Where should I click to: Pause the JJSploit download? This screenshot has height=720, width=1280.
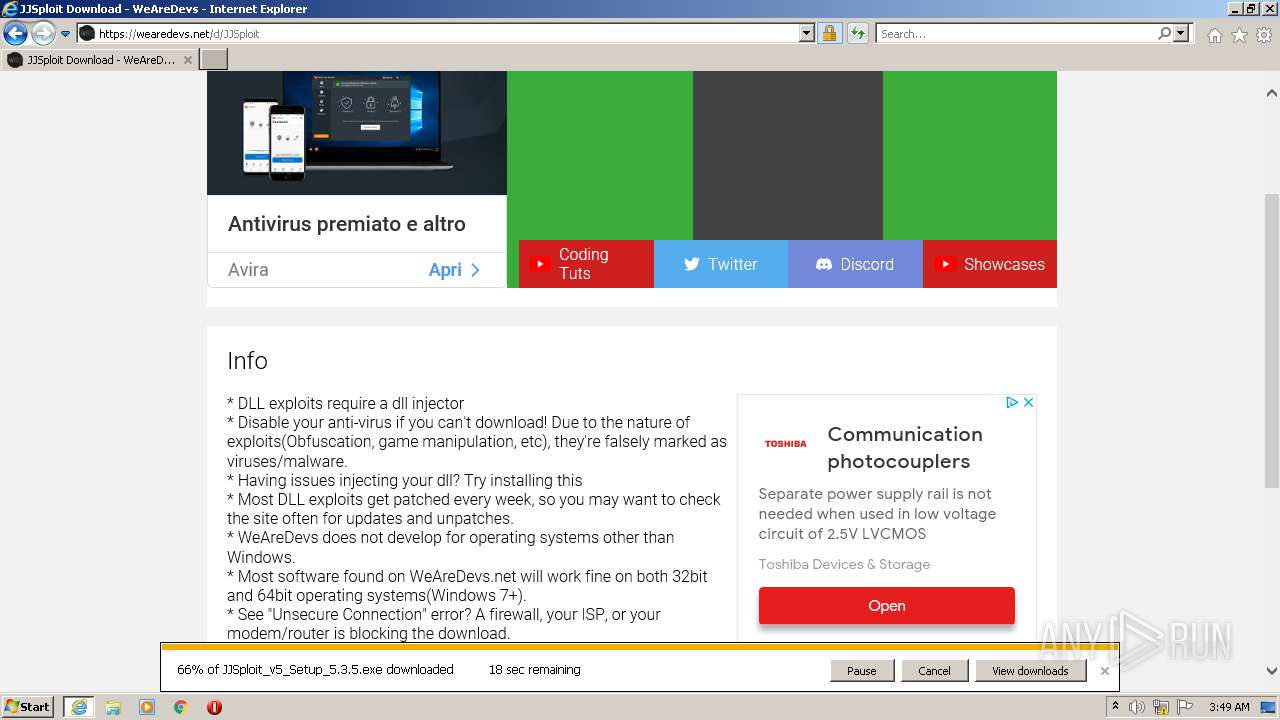click(x=862, y=671)
